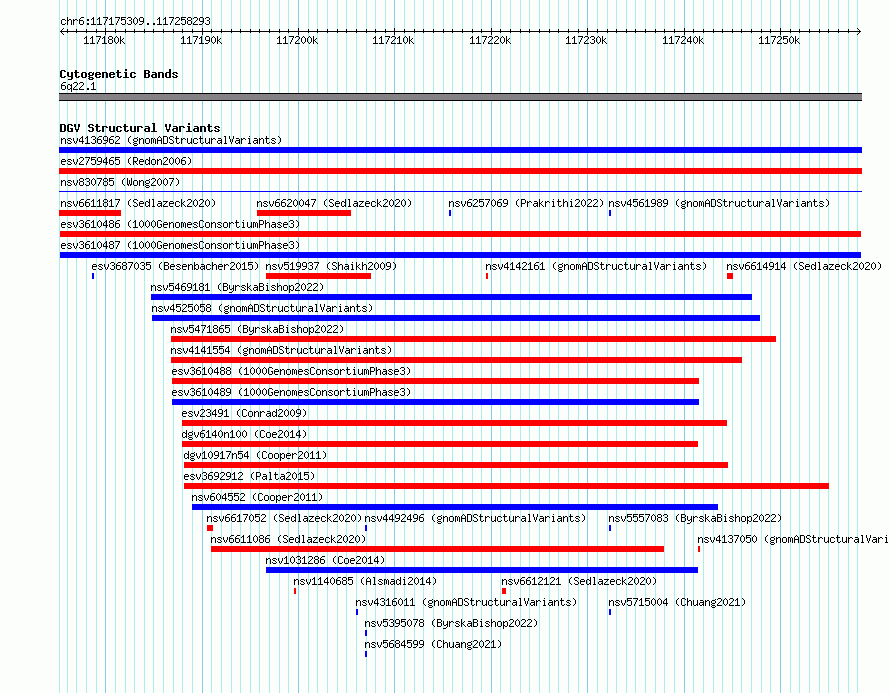Viewport: 890px width, 693px height.
Task: Click nsv6612121 (Sedlazeck2020) label
Action: (579, 581)
